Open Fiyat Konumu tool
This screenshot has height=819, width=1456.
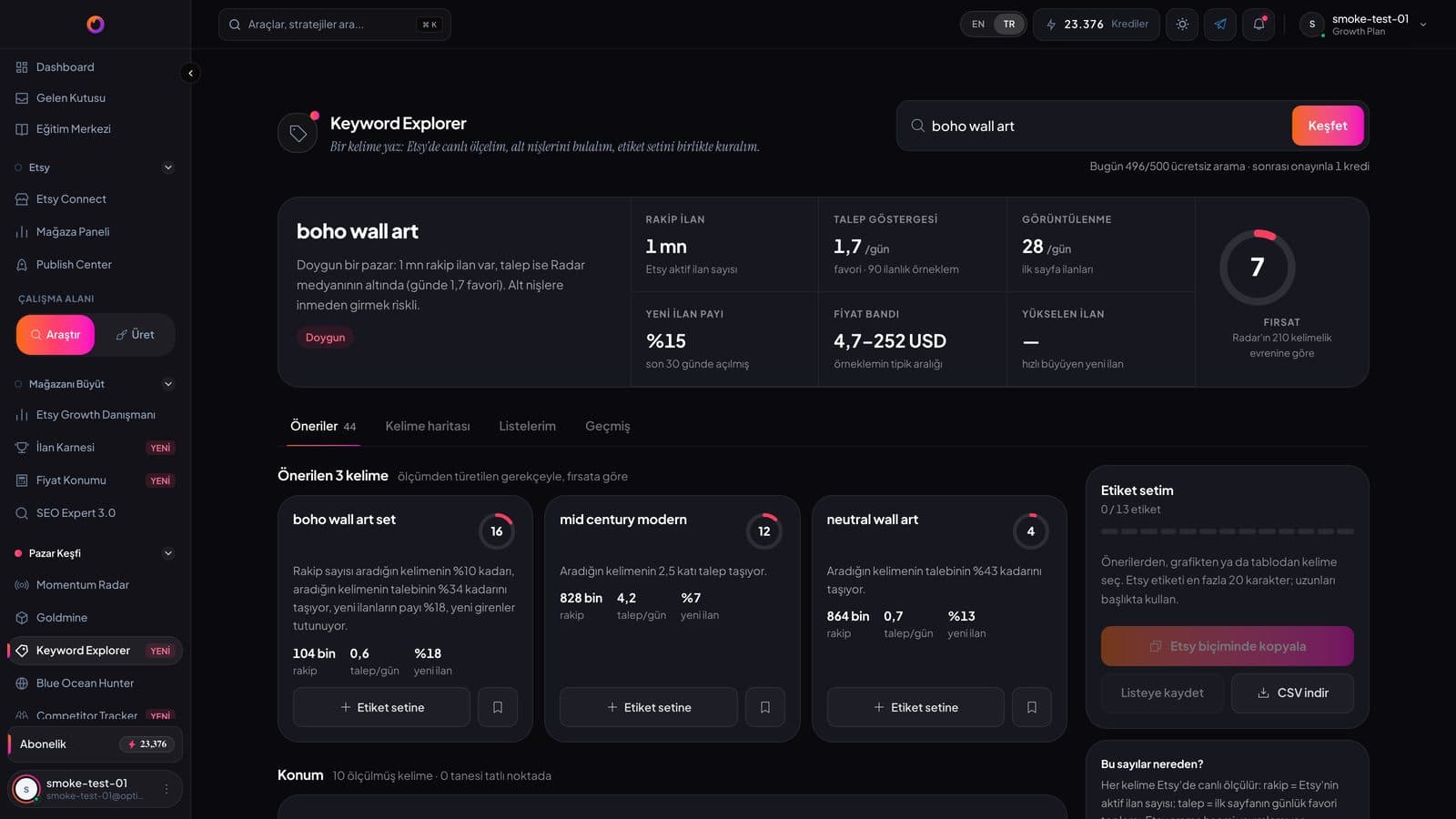point(95,480)
